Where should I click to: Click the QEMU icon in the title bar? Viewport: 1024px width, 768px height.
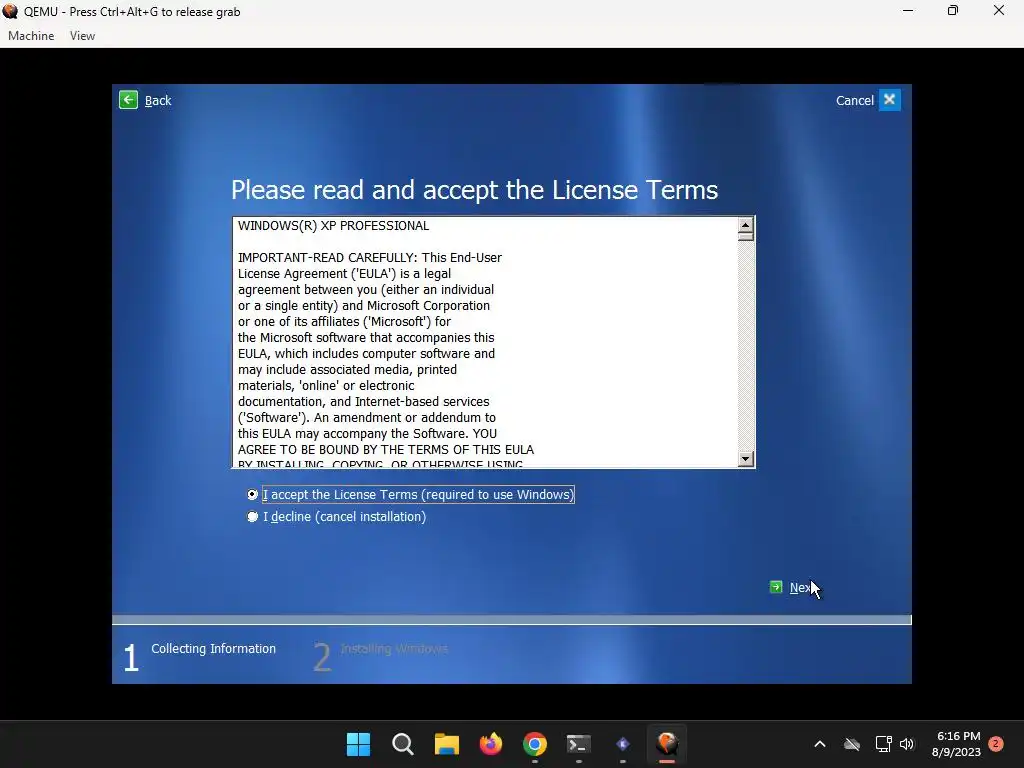(10, 11)
